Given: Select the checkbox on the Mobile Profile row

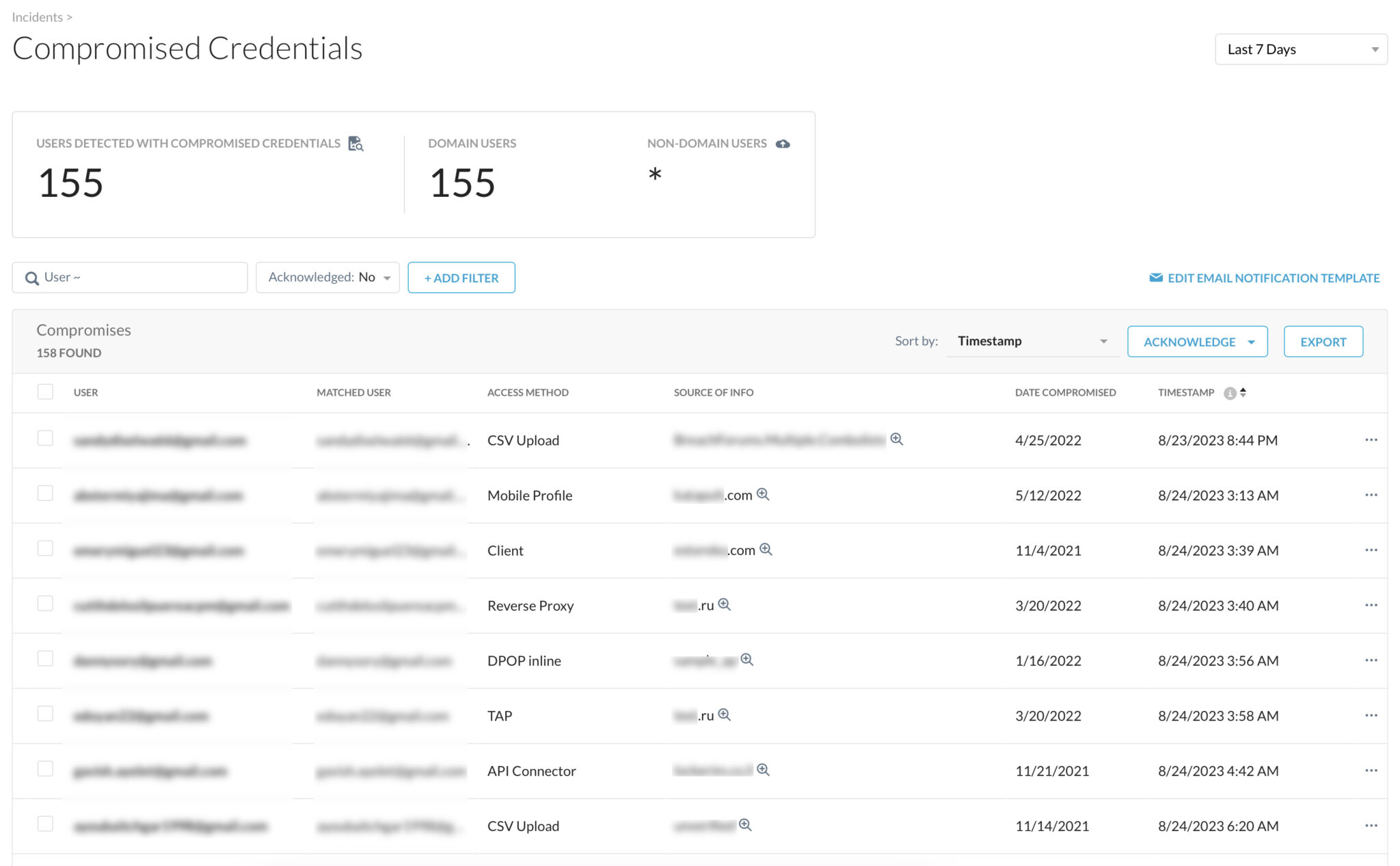Looking at the screenshot, I should tap(45, 494).
